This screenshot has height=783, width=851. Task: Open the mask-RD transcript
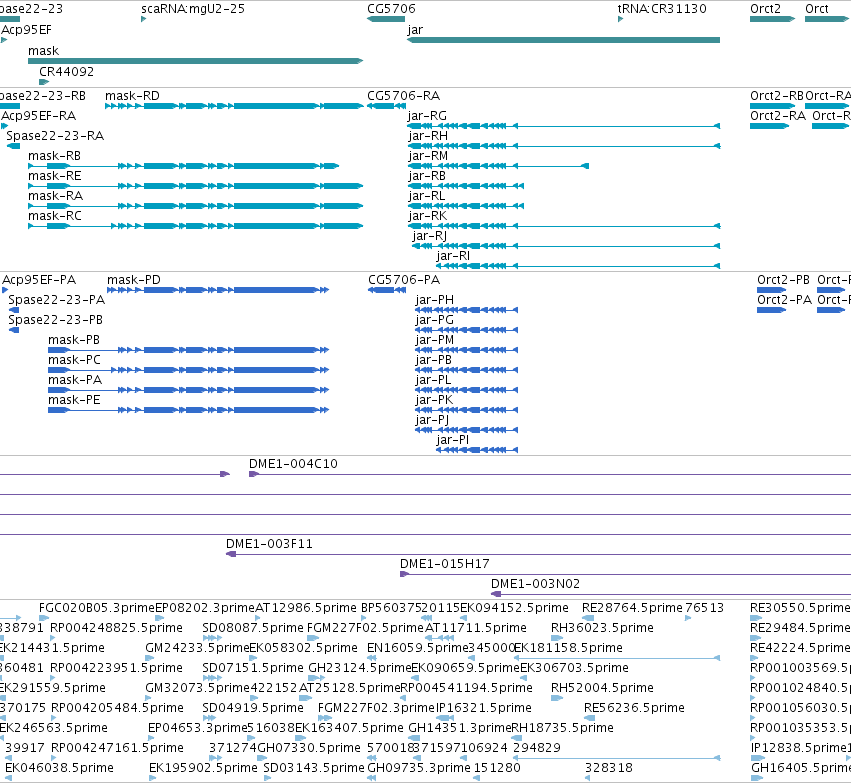tap(234, 106)
